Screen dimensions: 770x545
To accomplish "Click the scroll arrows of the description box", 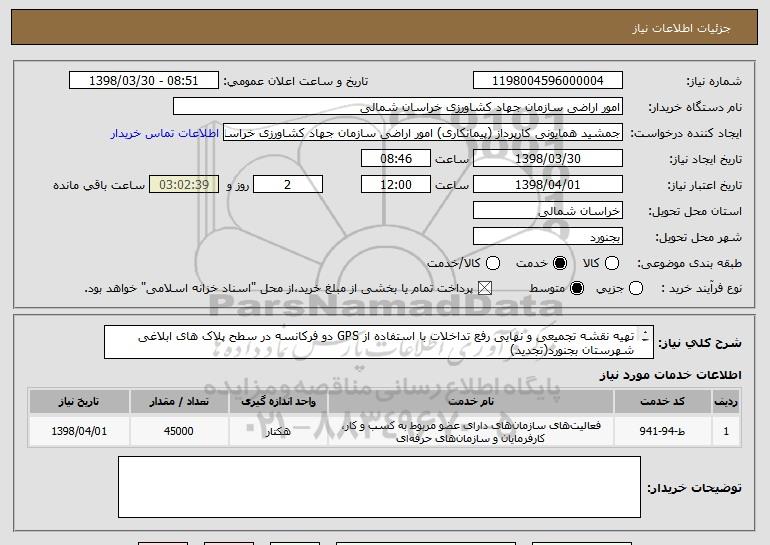I will click(645, 336).
